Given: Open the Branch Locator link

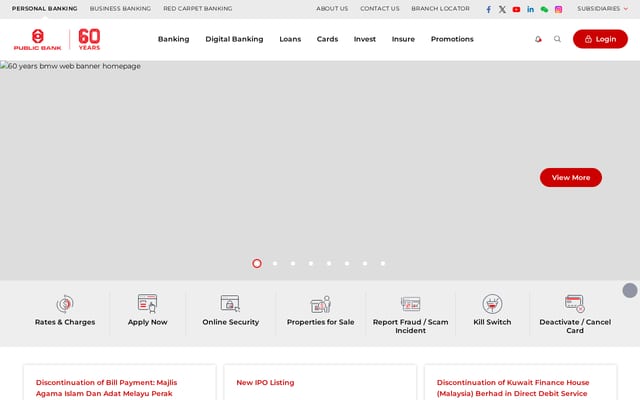Looking at the screenshot, I should 440,9.
